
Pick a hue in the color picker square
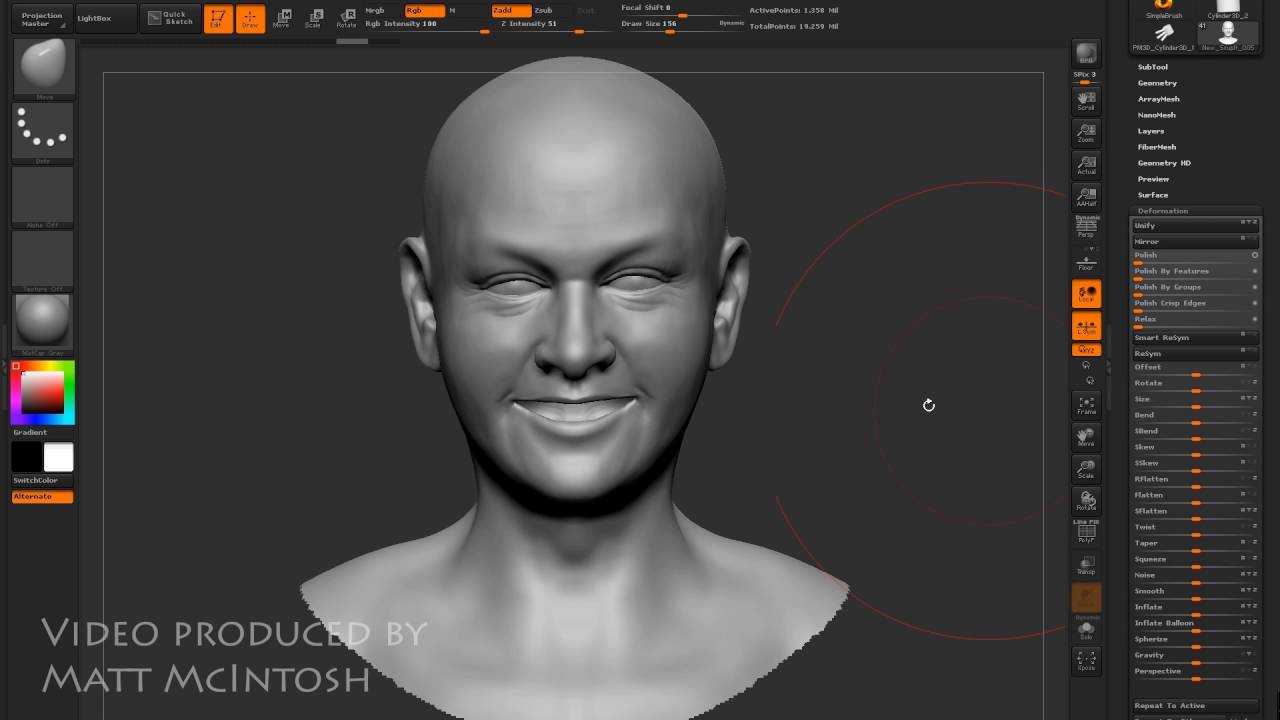pos(43,392)
